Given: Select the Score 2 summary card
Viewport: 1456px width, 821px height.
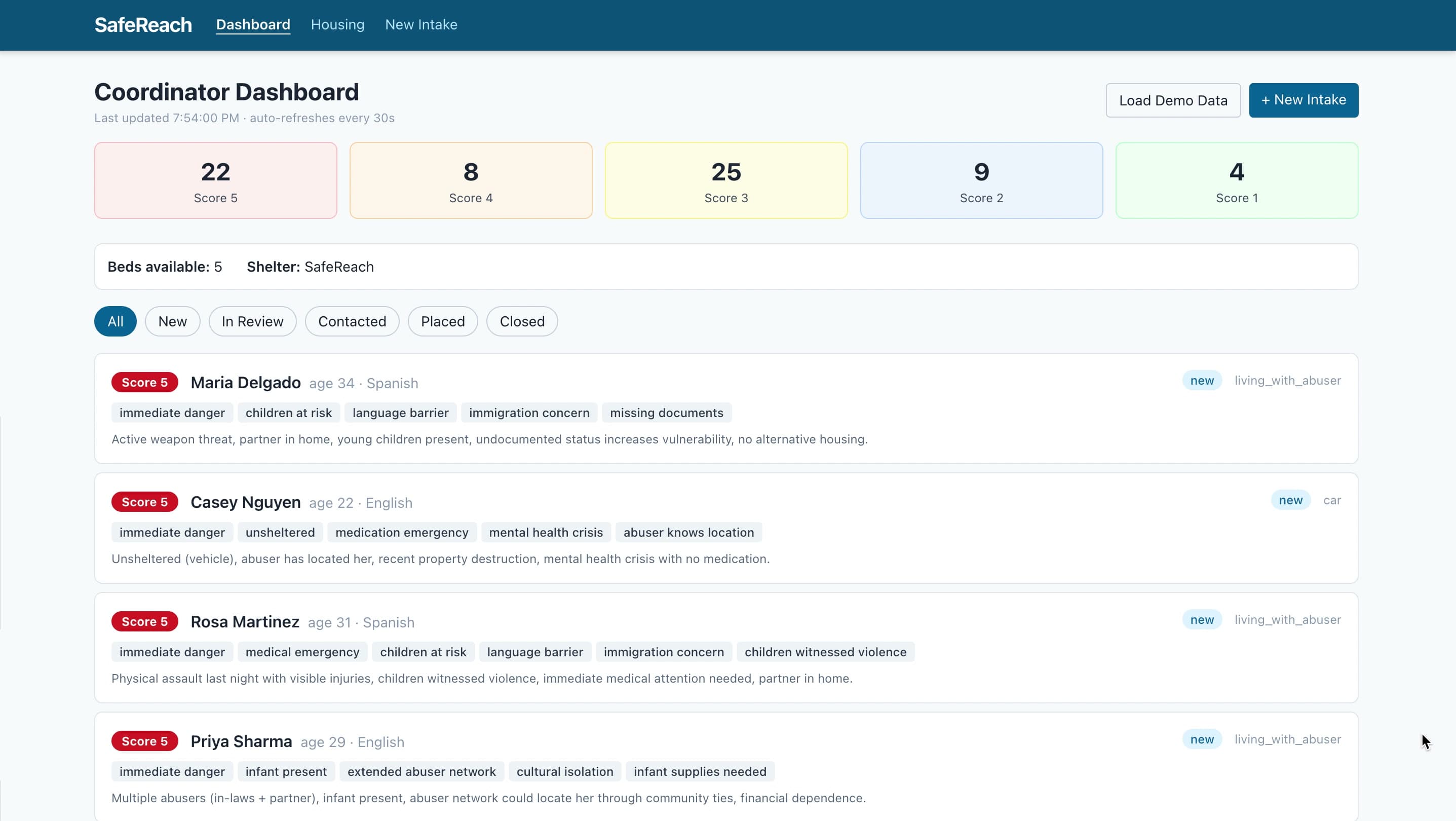Looking at the screenshot, I should point(981,180).
